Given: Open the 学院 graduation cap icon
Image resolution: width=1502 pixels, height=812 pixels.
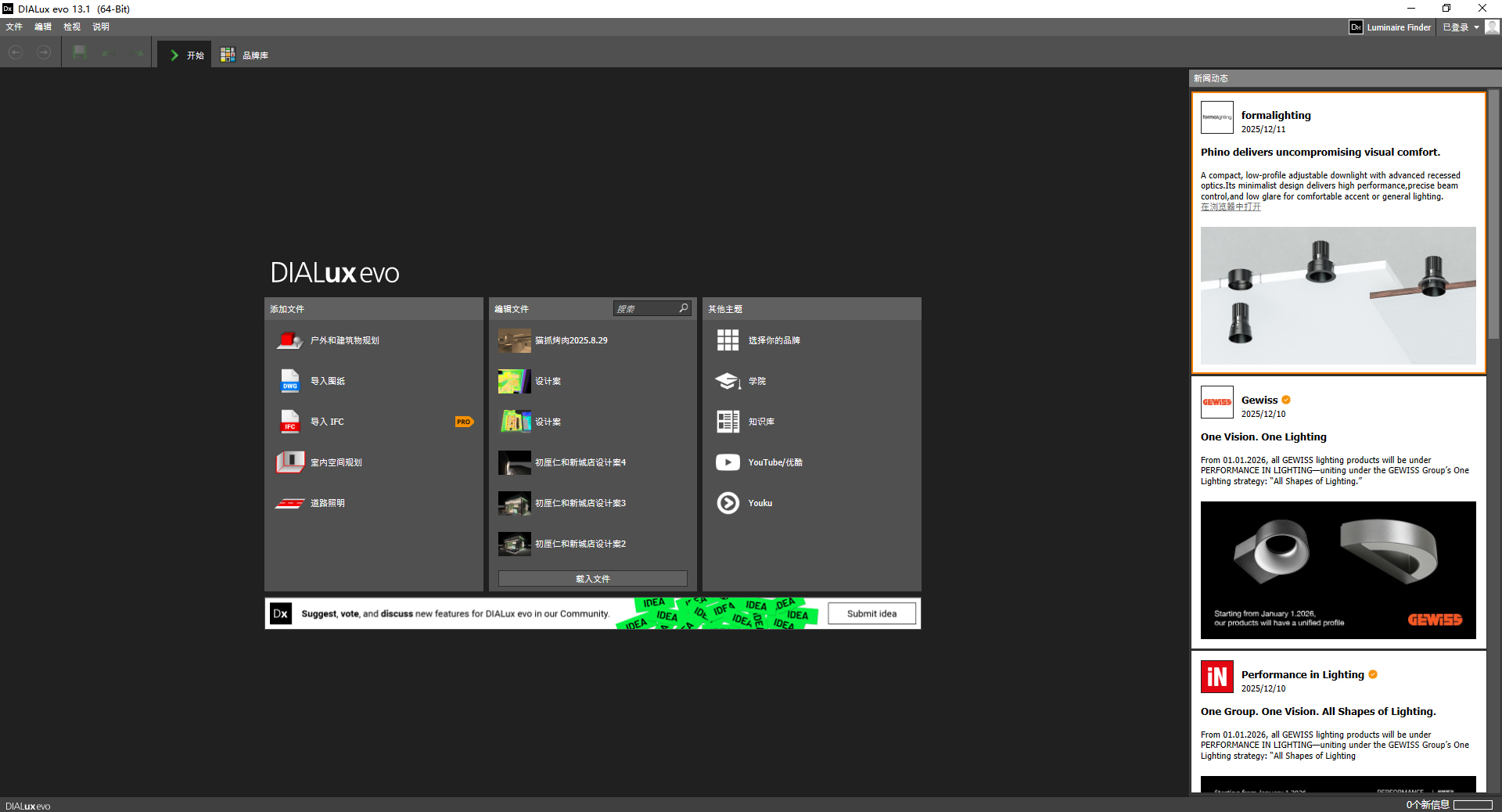Looking at the screenshot, I should tap(728, 381).
